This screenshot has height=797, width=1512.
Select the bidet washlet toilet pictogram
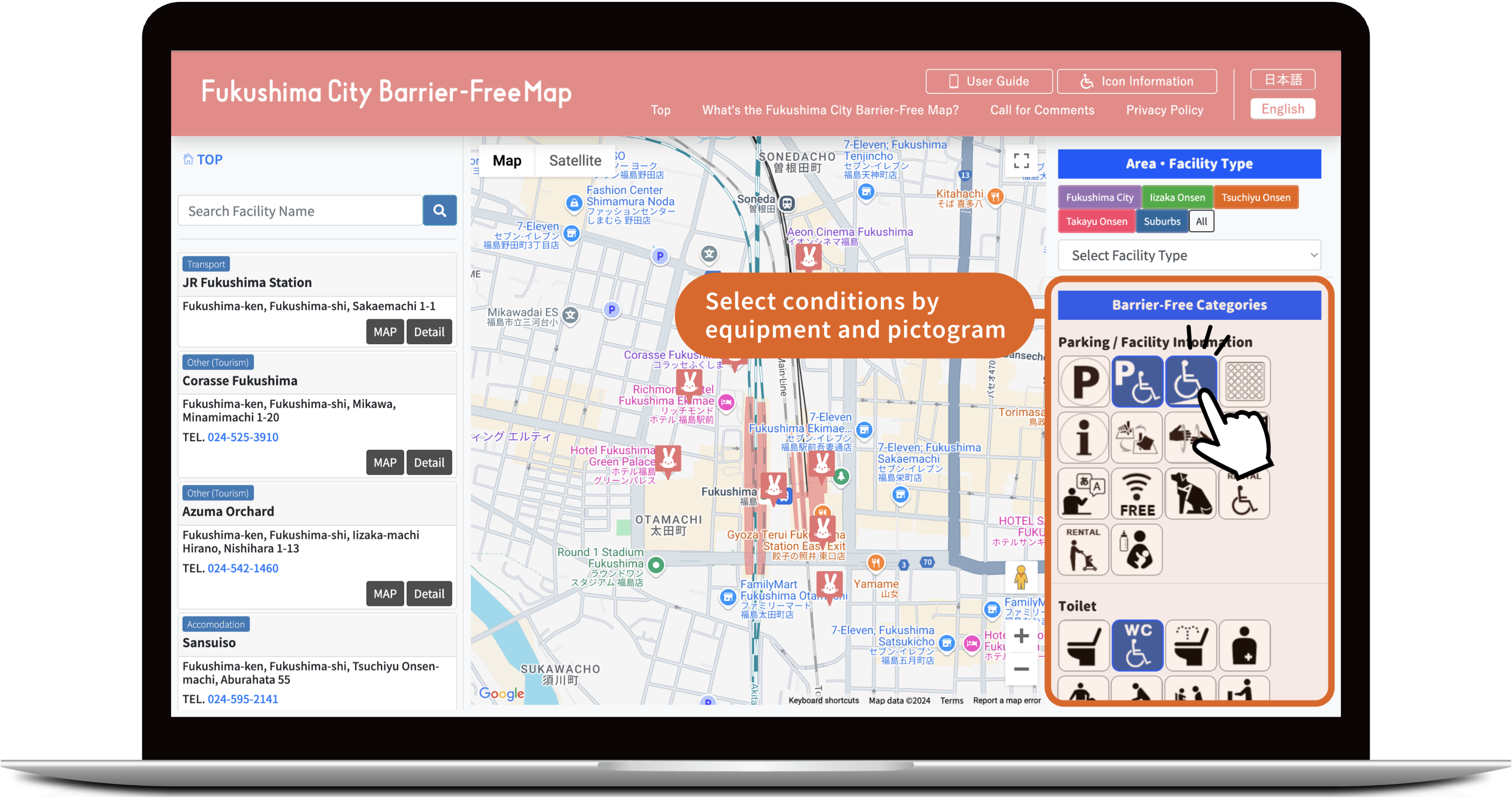pyautogui.click(x=1190, y=646)
